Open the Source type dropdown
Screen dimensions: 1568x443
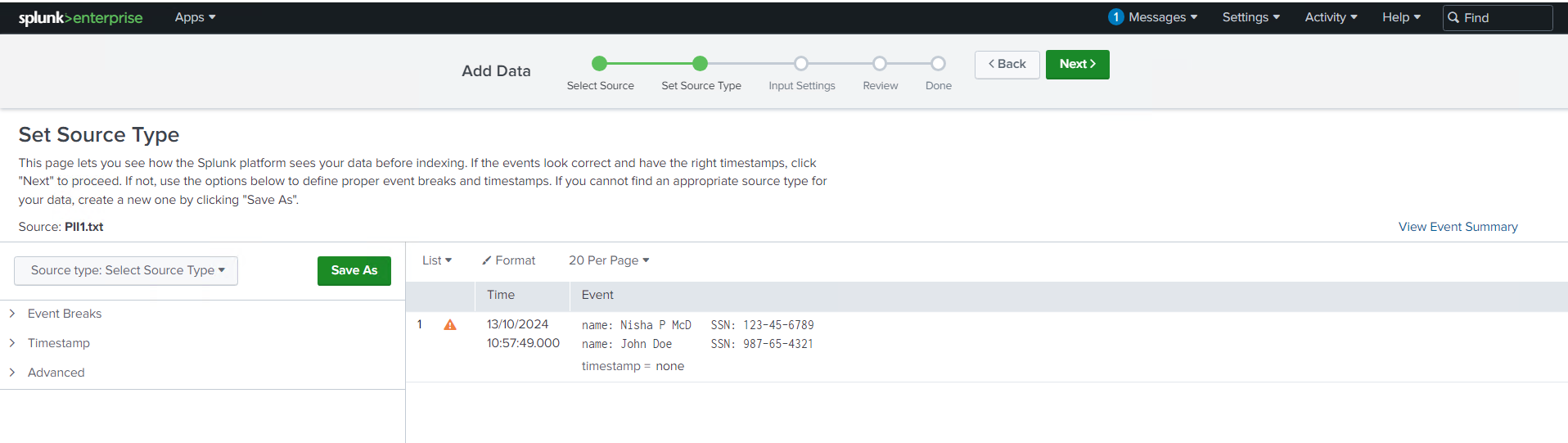click(x=126, y=270)
